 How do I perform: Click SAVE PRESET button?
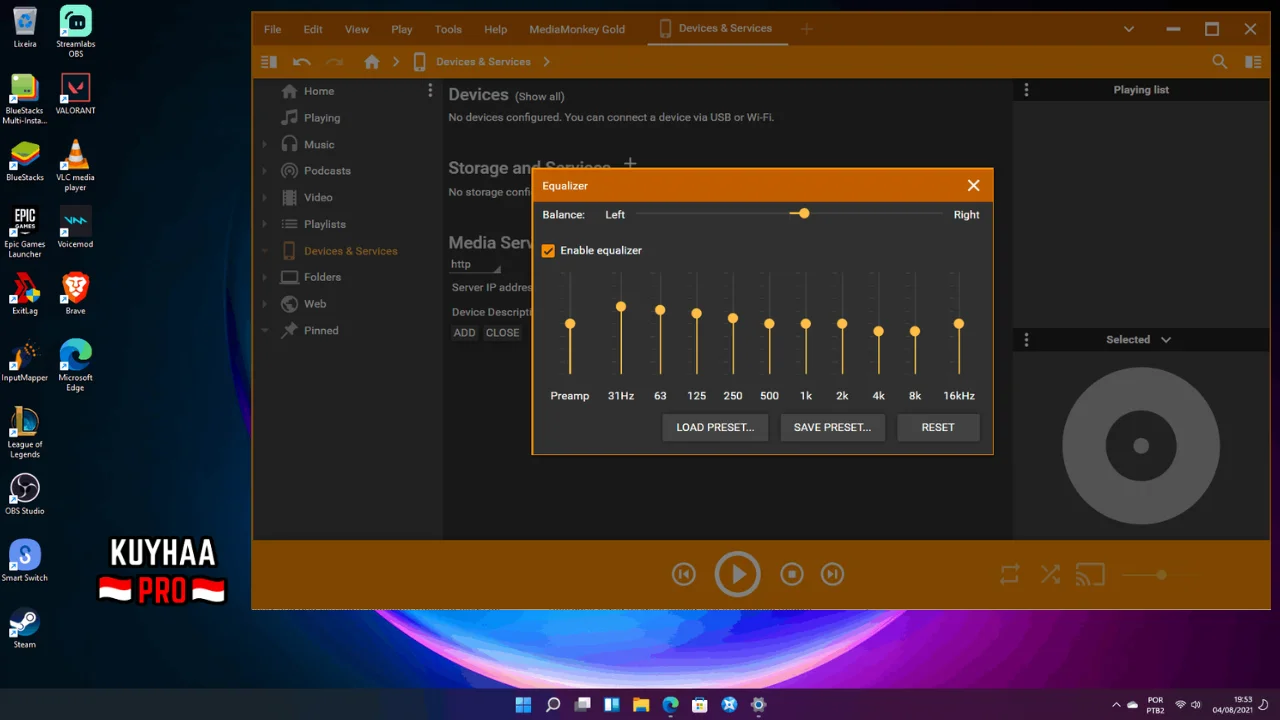point(832,427)
